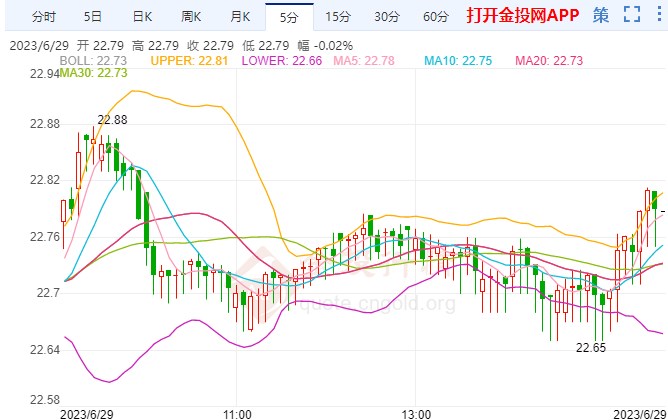The height and width of the screenshot is (420, 668).
Task: Switch to the 60分 interval
Action: pos(436,17)
